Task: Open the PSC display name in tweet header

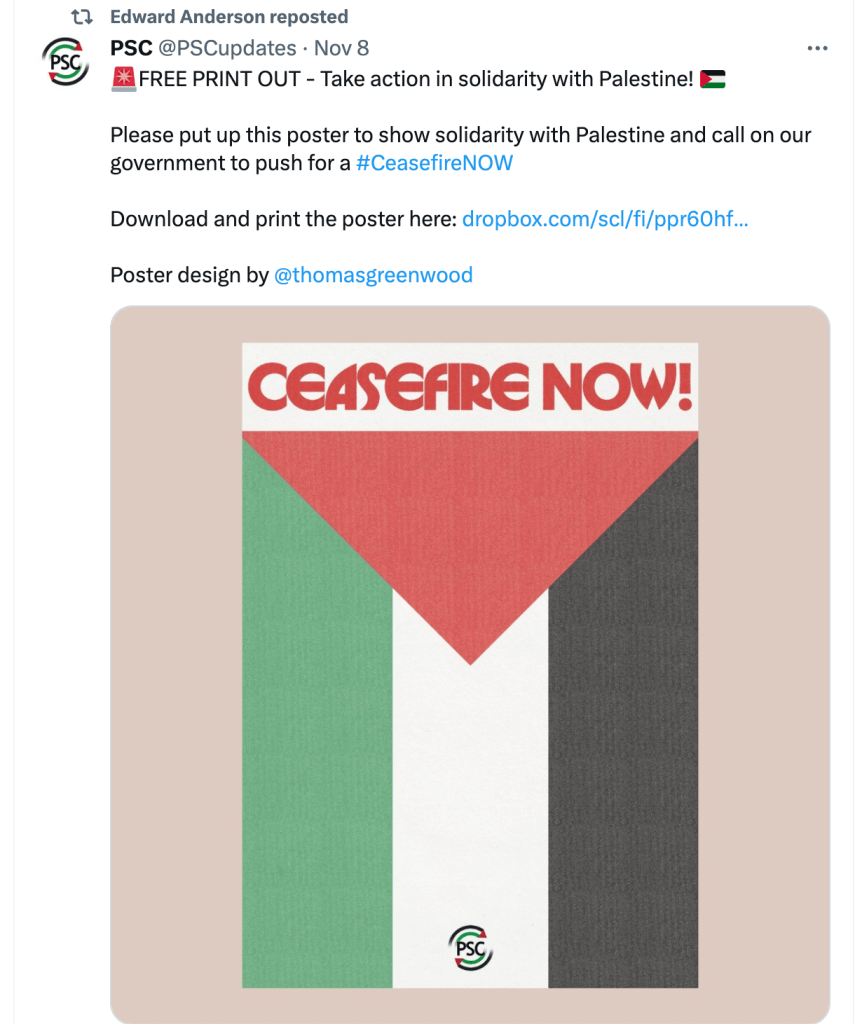Action: point(131,48)
